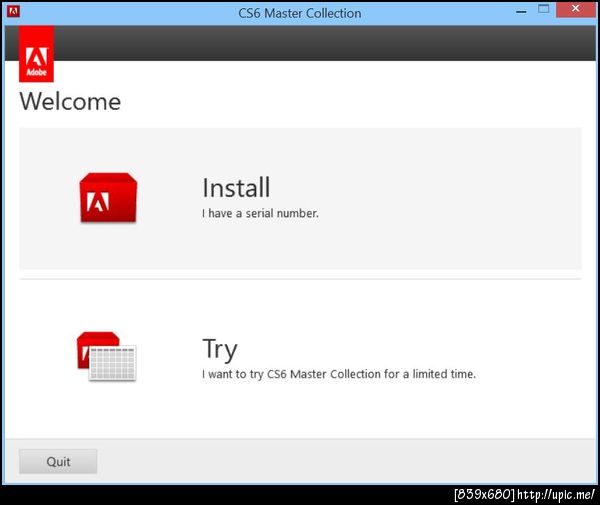Image resolution: width=600 pixels, height=505 pixels.
Task: Click the red Adobe Install box icon
Action: coord(108,197)
